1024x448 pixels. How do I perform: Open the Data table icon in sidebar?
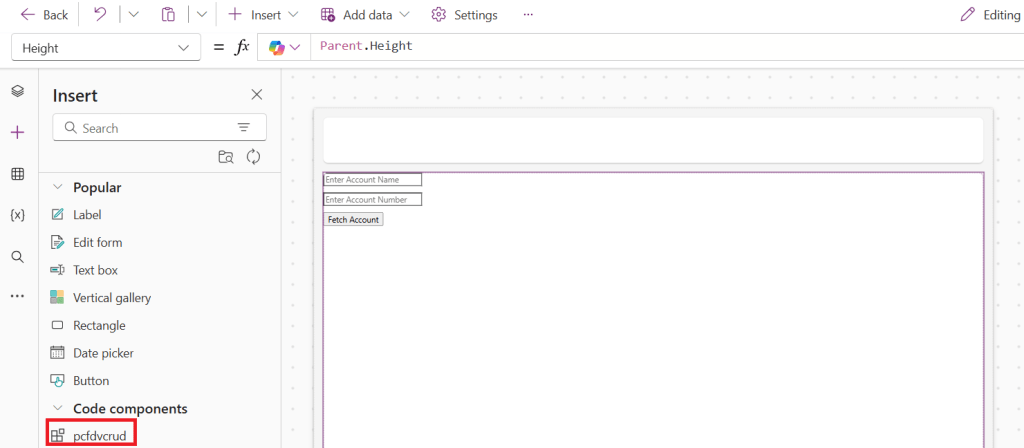click(17, 174)
